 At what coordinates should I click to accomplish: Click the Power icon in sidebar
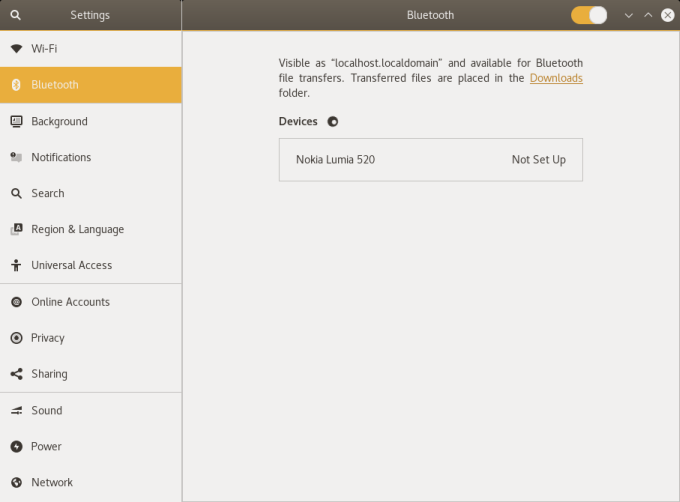pyautogui.click(x=16, y=446)
